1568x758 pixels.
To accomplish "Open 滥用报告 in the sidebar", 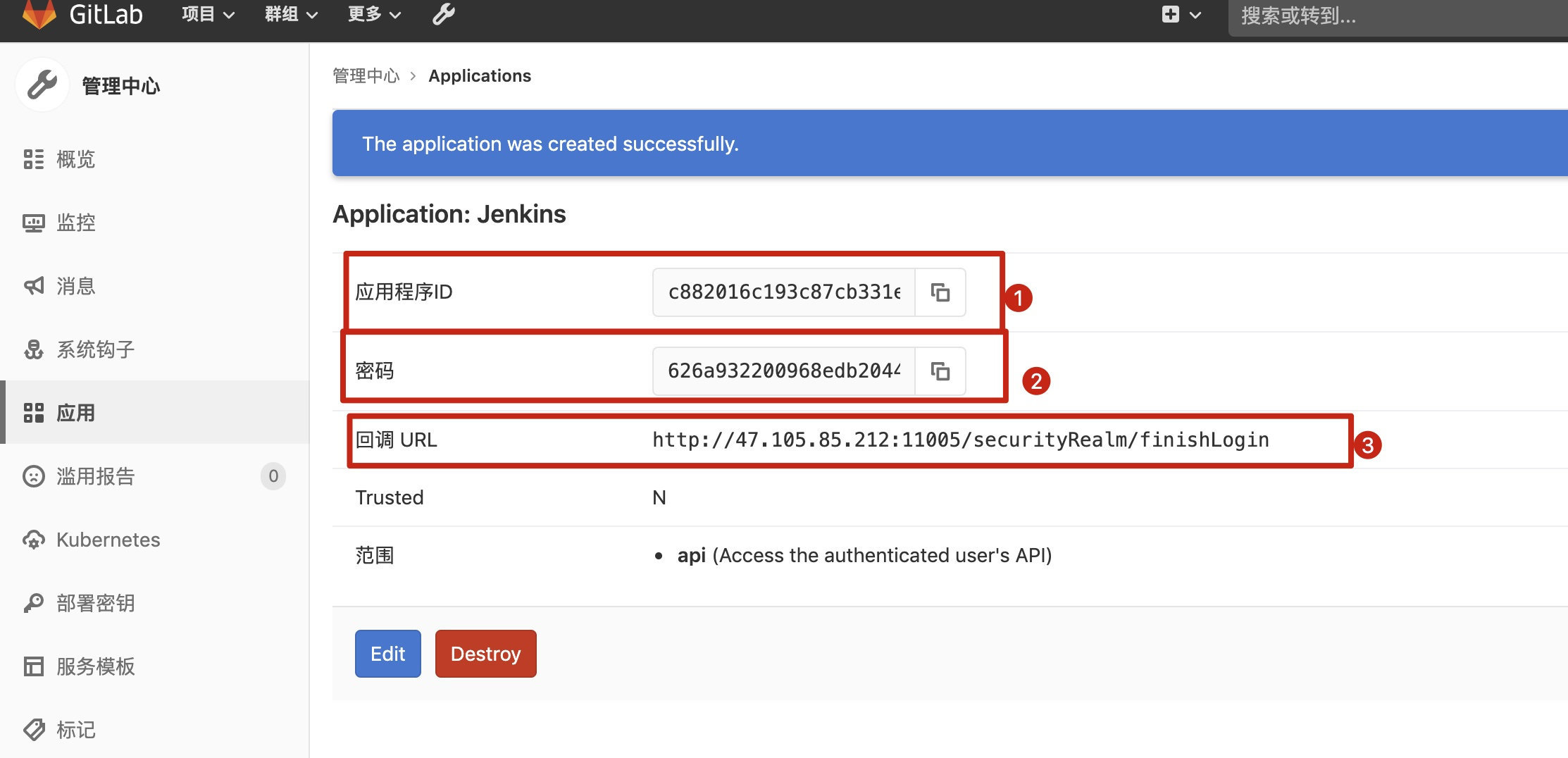I will pyautogui.click(x=154, y=476).
